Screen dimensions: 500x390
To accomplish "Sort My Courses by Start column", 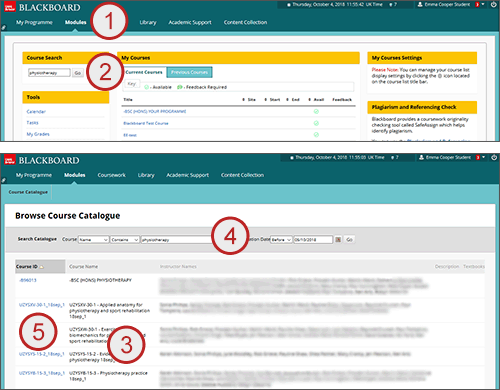I will (x=272, y=100).
